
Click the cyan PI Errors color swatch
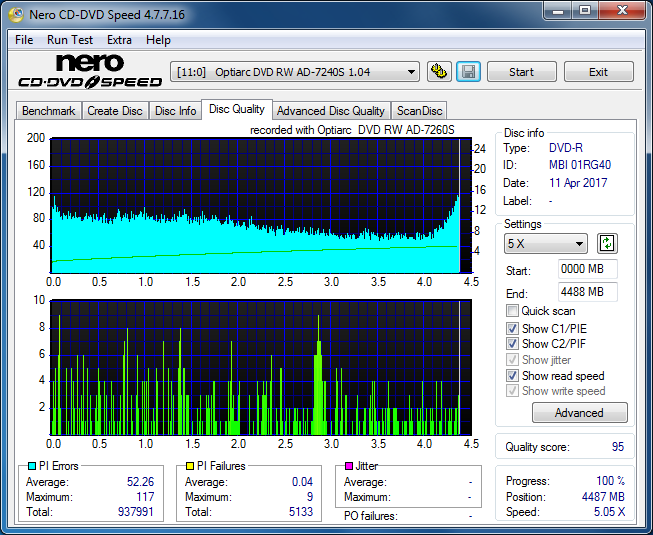[32, 466]
